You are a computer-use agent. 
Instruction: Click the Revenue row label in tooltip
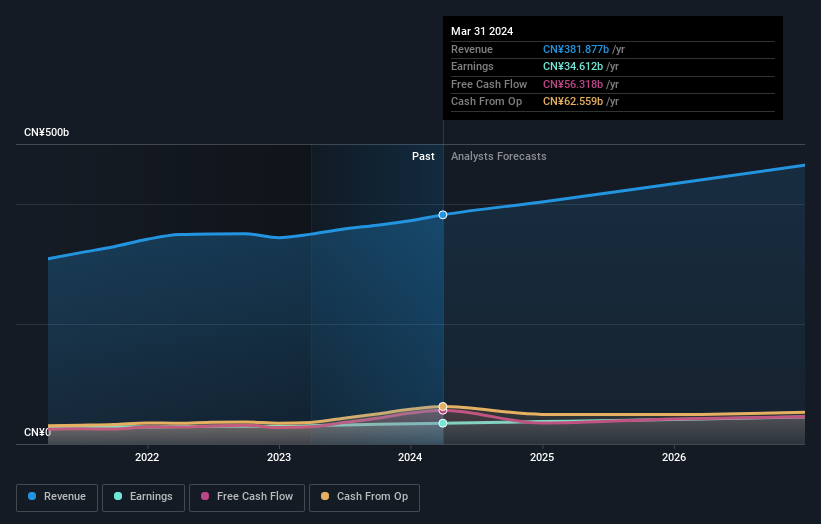pos(472,49)
